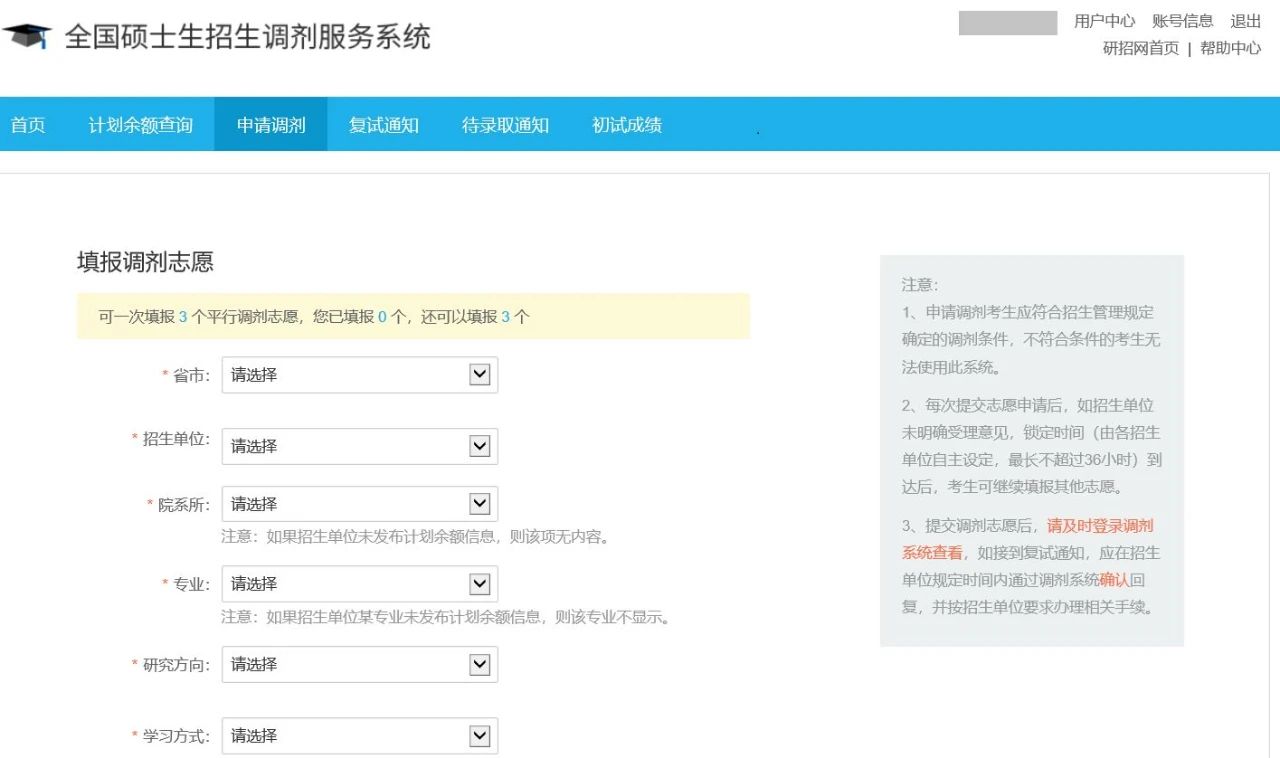The height and width of the screenshot is (758, 1280).
Task: Open the 帮助中心 link
Action: [x=1230, y=48]
